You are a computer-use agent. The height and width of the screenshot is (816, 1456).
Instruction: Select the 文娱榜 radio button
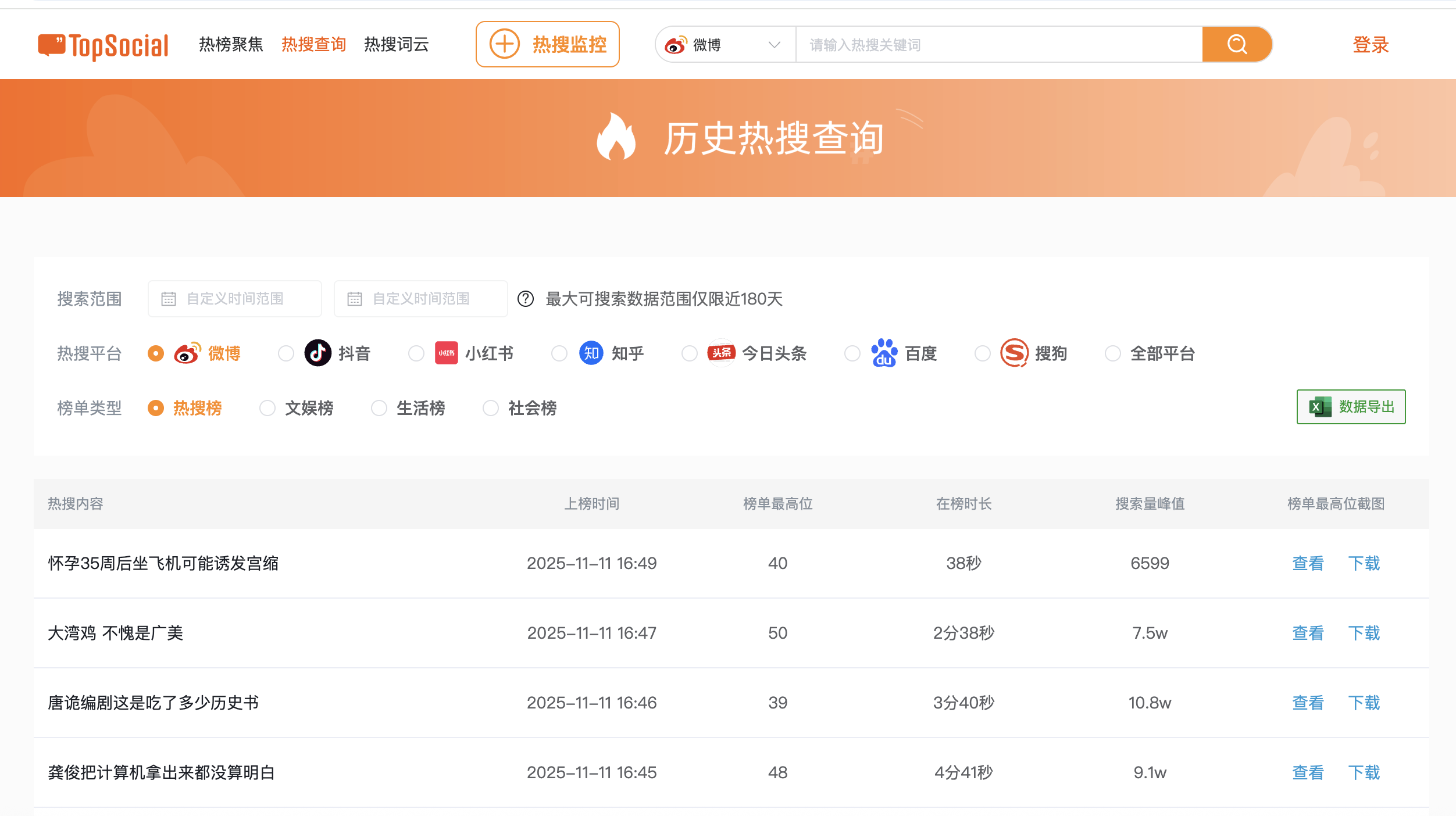tap(267, 408)
